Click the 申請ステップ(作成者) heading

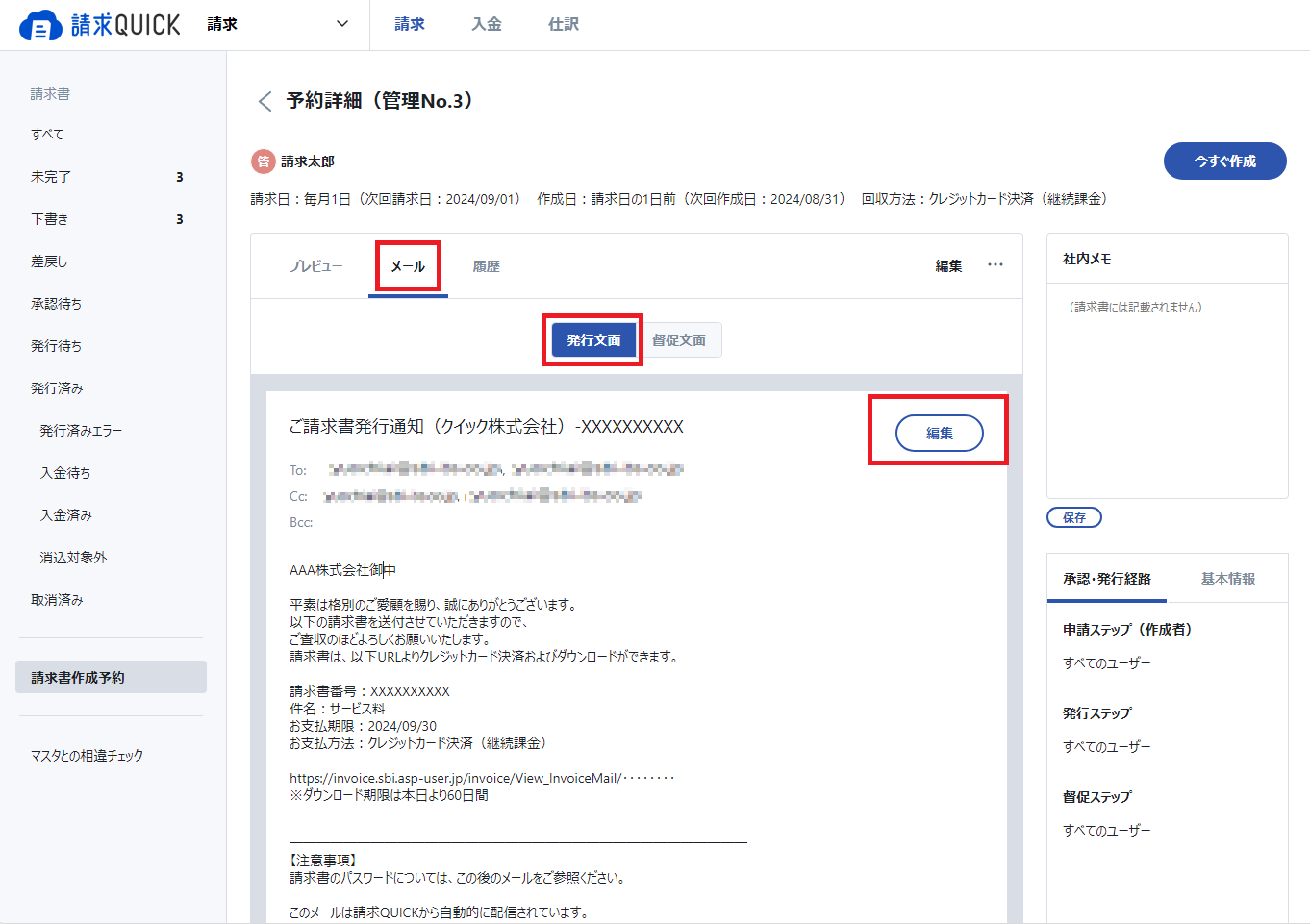(1127, 630)
